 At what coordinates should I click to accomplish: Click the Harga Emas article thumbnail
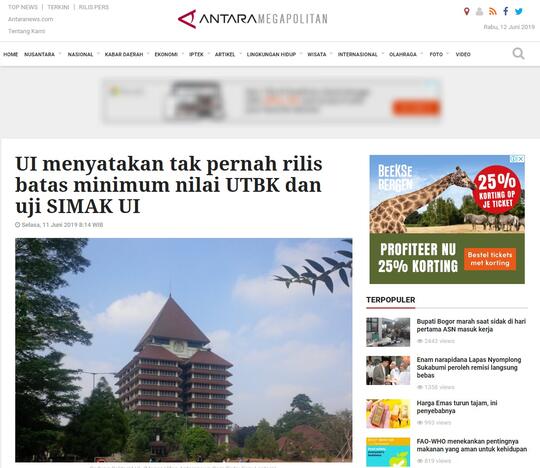click(x=388, y=413)
